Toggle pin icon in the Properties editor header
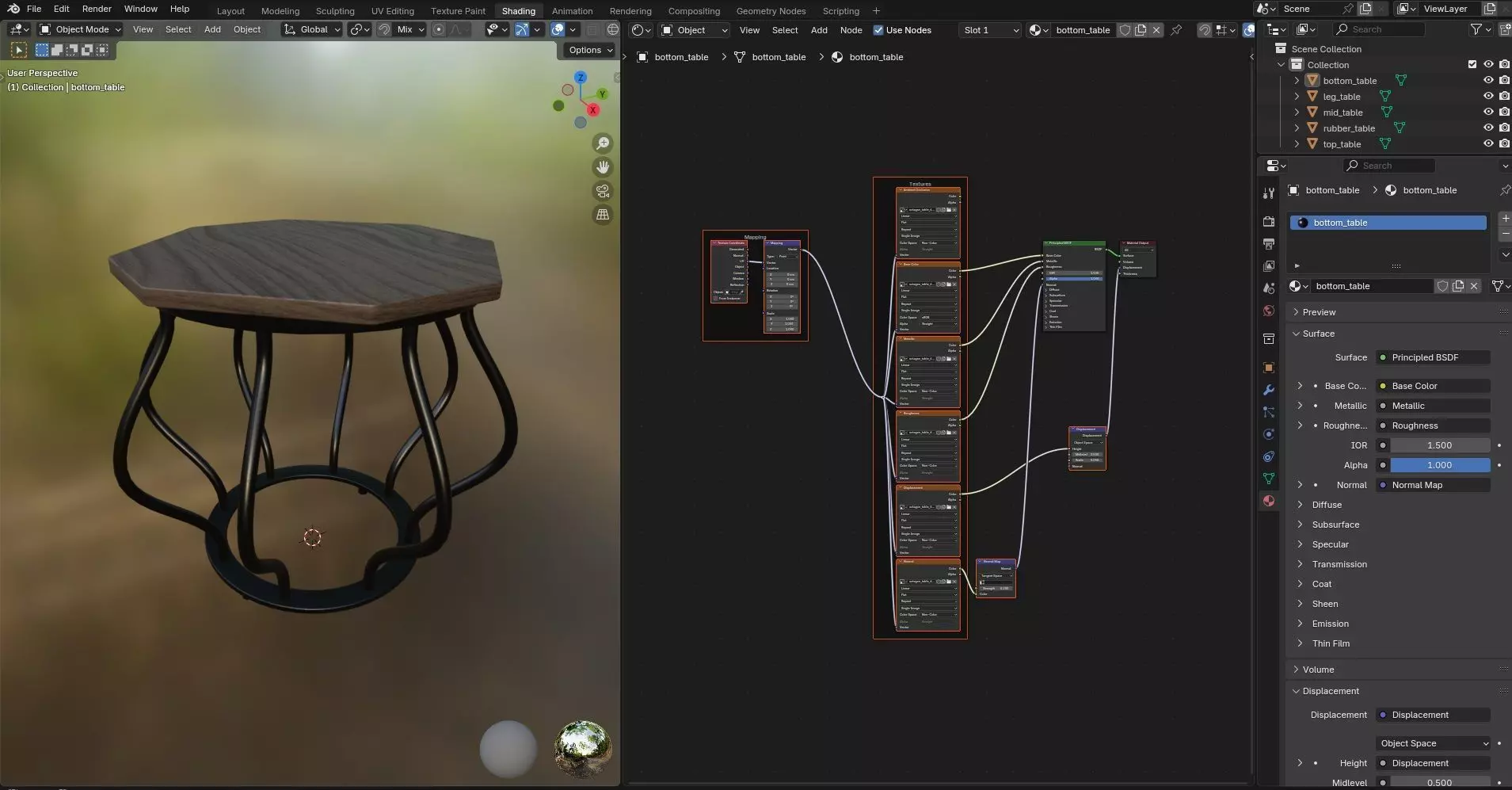Viewport: 1512px width, 790px height. point(1504,190)
